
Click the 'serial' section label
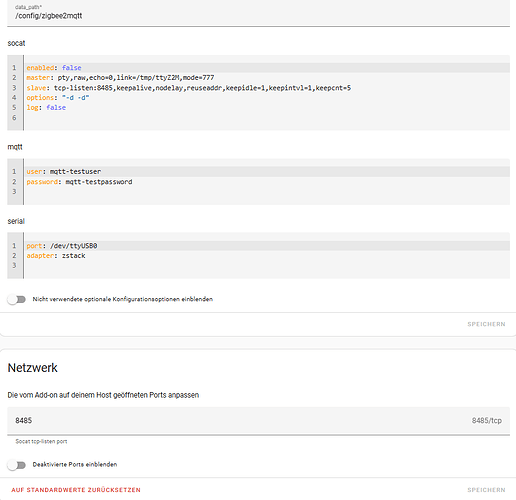click(x=16, y=221)
